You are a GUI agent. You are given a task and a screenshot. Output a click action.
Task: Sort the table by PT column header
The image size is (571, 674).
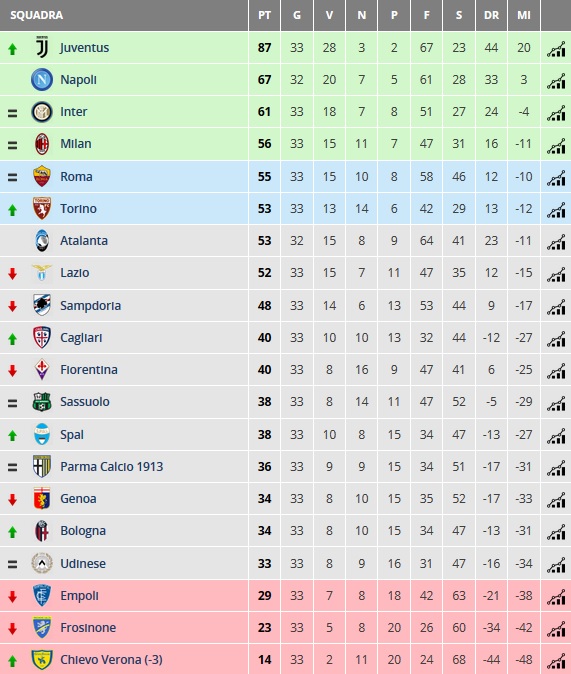(x=264, y=15)
